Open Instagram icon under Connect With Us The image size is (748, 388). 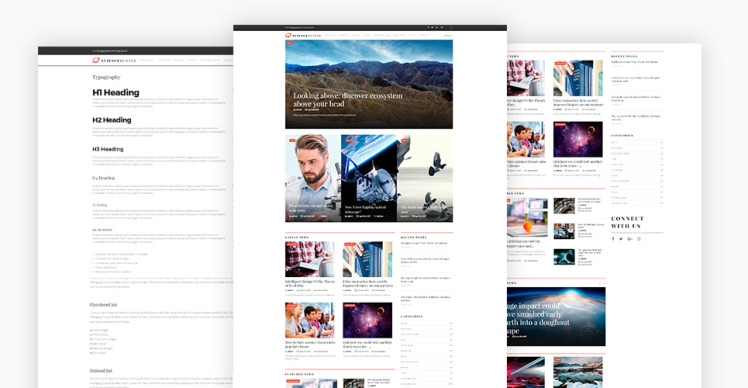639,239
